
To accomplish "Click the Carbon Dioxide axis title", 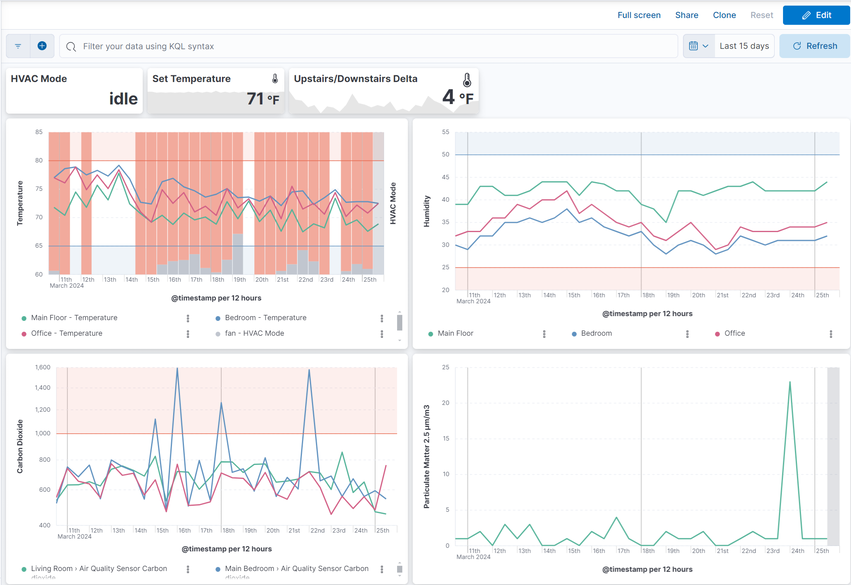I will coord(20,446).
